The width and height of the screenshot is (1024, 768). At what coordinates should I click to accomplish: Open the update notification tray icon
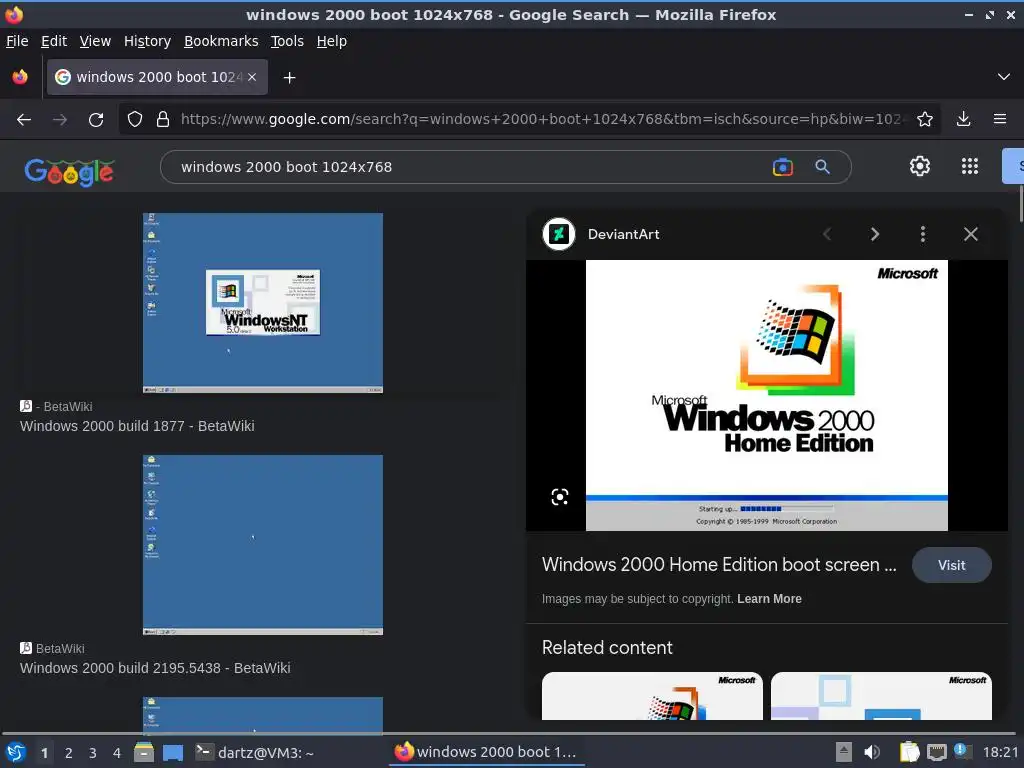(x=963, y=751)
